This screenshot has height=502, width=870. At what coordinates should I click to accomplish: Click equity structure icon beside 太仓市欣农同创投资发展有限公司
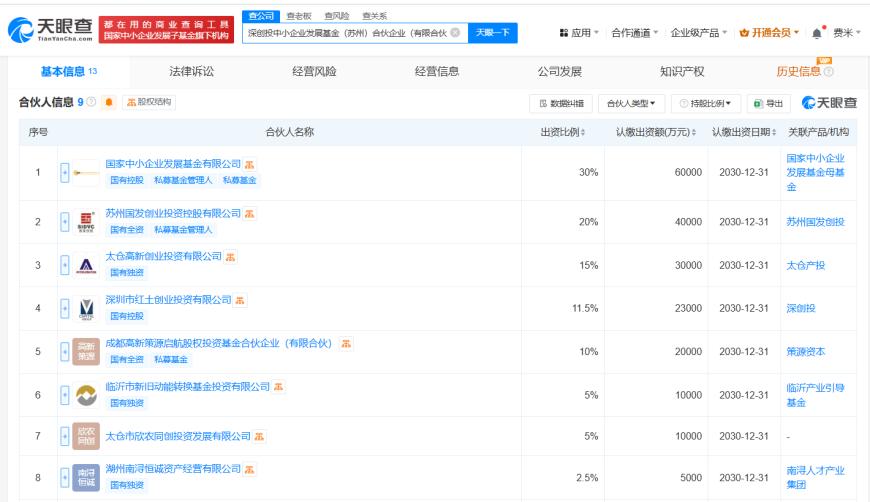pyautogui.click(x=259, y=437)
